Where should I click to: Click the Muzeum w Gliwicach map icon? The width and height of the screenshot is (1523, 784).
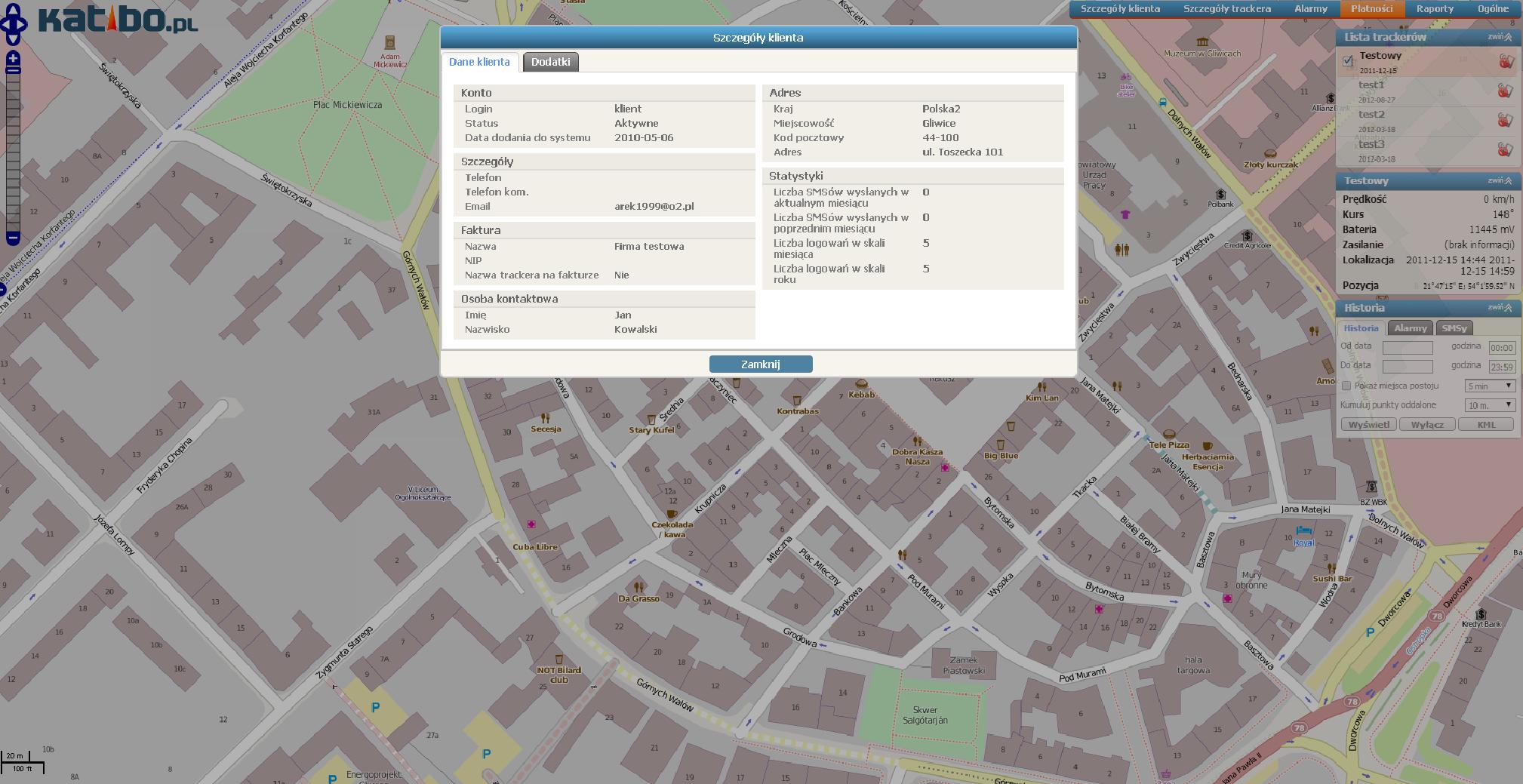click(x=1202, y=42)
